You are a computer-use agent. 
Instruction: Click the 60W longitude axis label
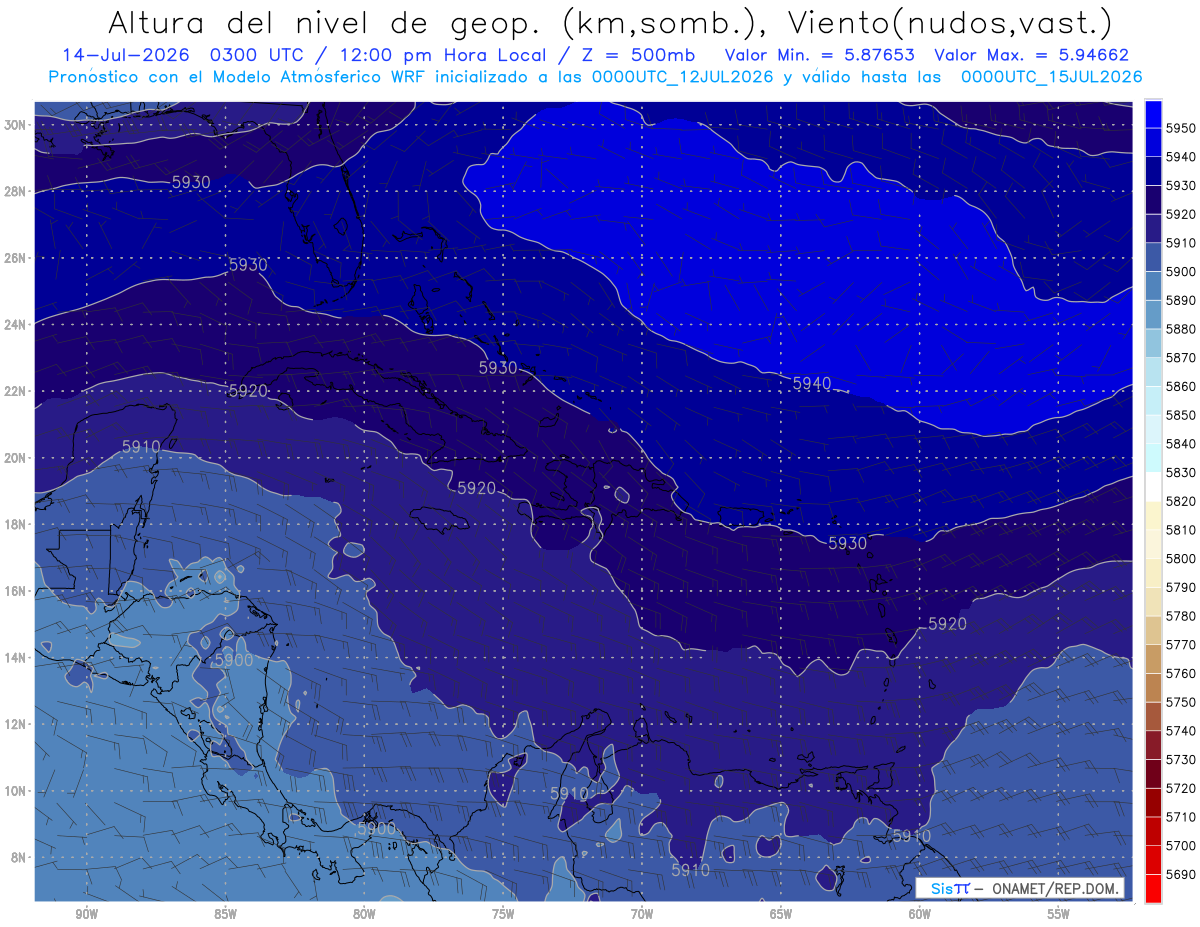[920, 915]
